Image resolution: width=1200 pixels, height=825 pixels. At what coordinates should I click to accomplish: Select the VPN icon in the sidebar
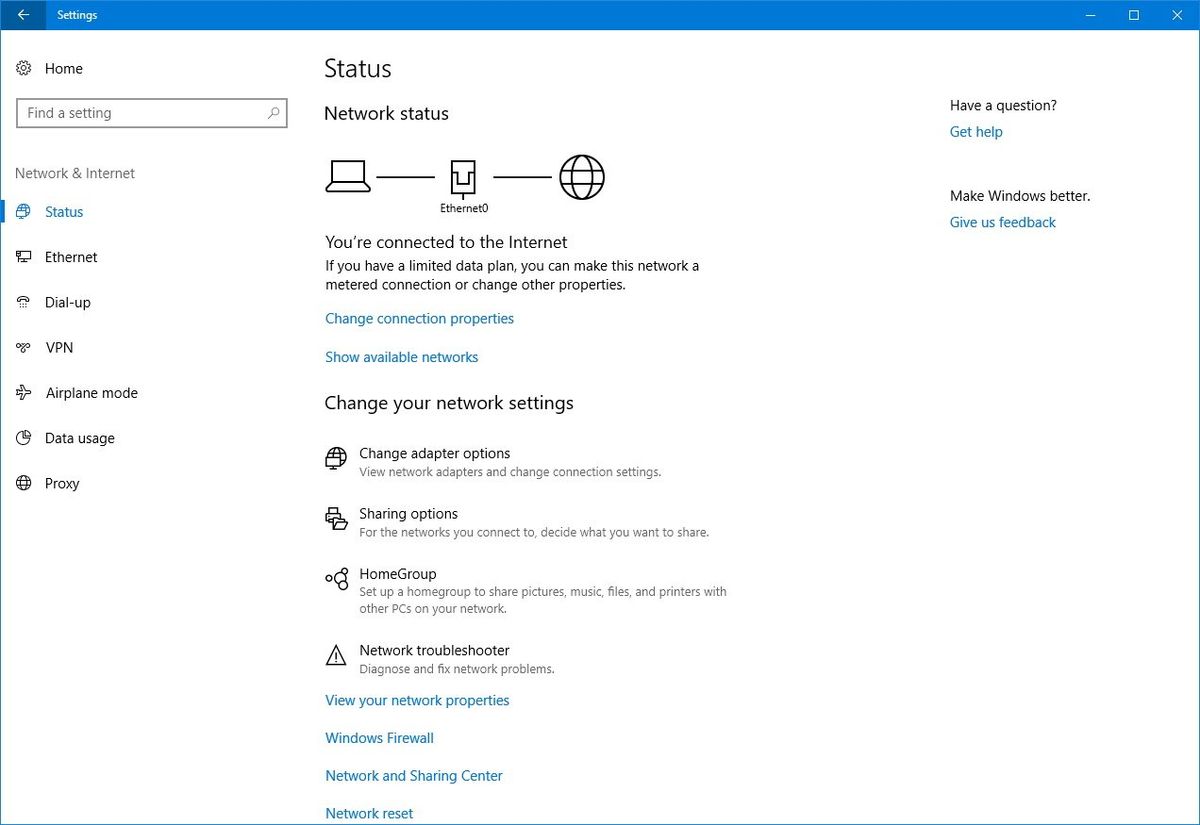click(22, 347)
